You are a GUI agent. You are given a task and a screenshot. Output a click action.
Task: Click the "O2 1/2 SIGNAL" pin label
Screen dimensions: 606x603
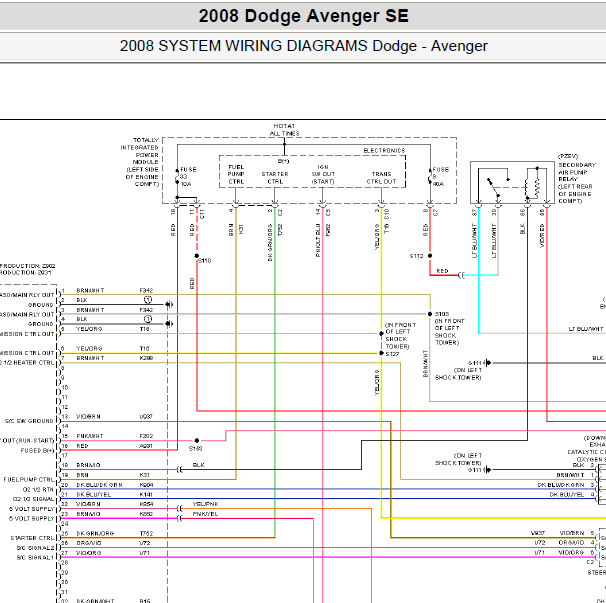click(33, 499)
